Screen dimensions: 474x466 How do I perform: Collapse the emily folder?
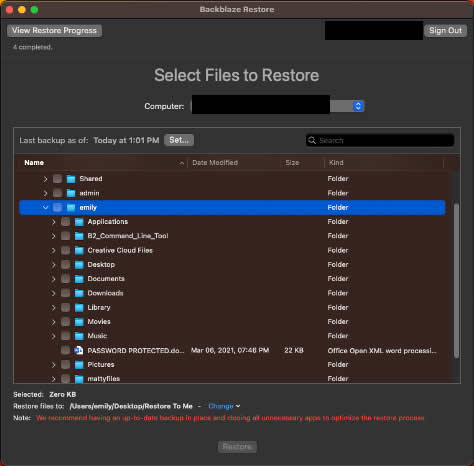45,208
